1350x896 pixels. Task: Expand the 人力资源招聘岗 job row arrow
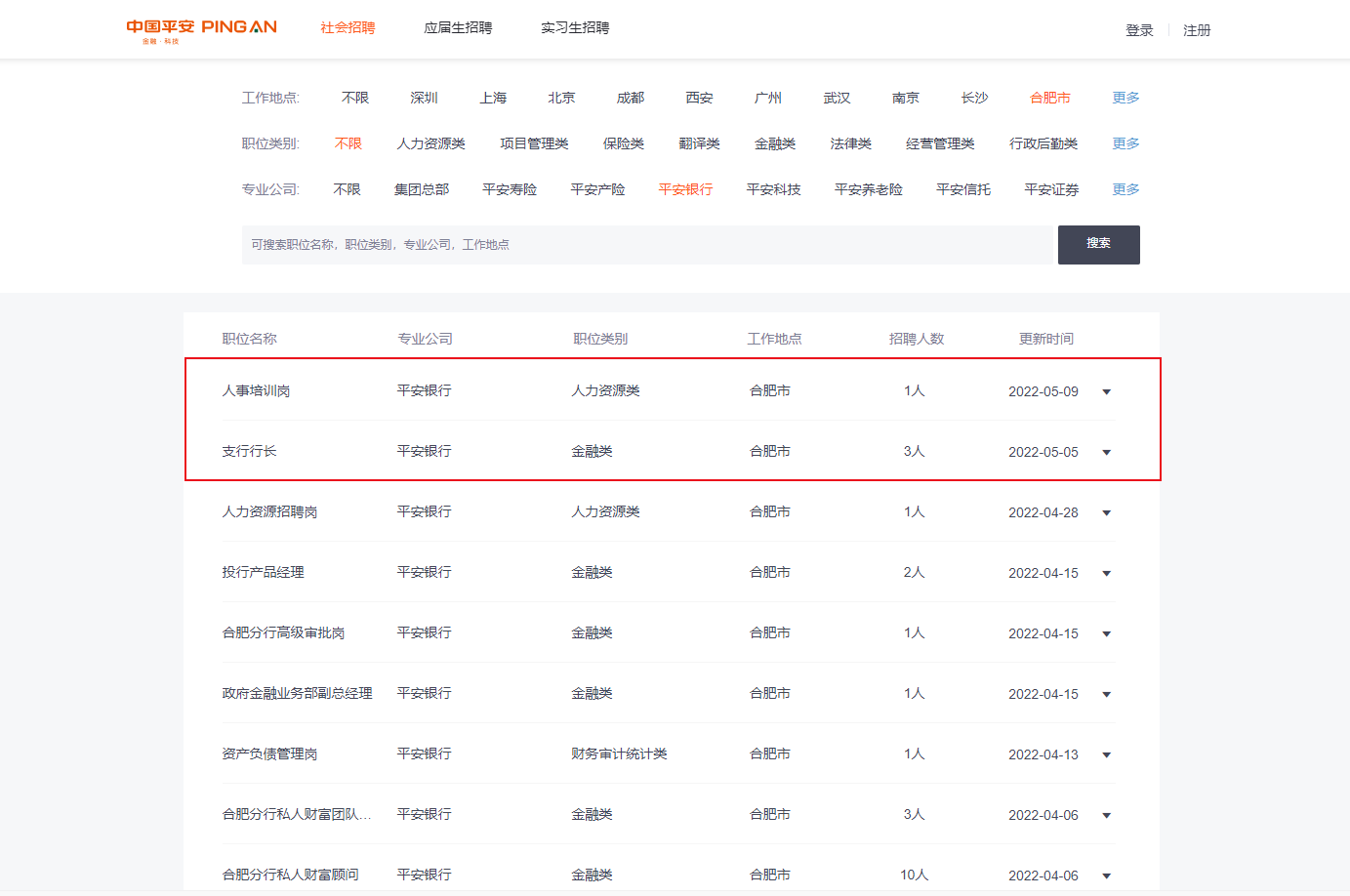(x=1106, y=513)
